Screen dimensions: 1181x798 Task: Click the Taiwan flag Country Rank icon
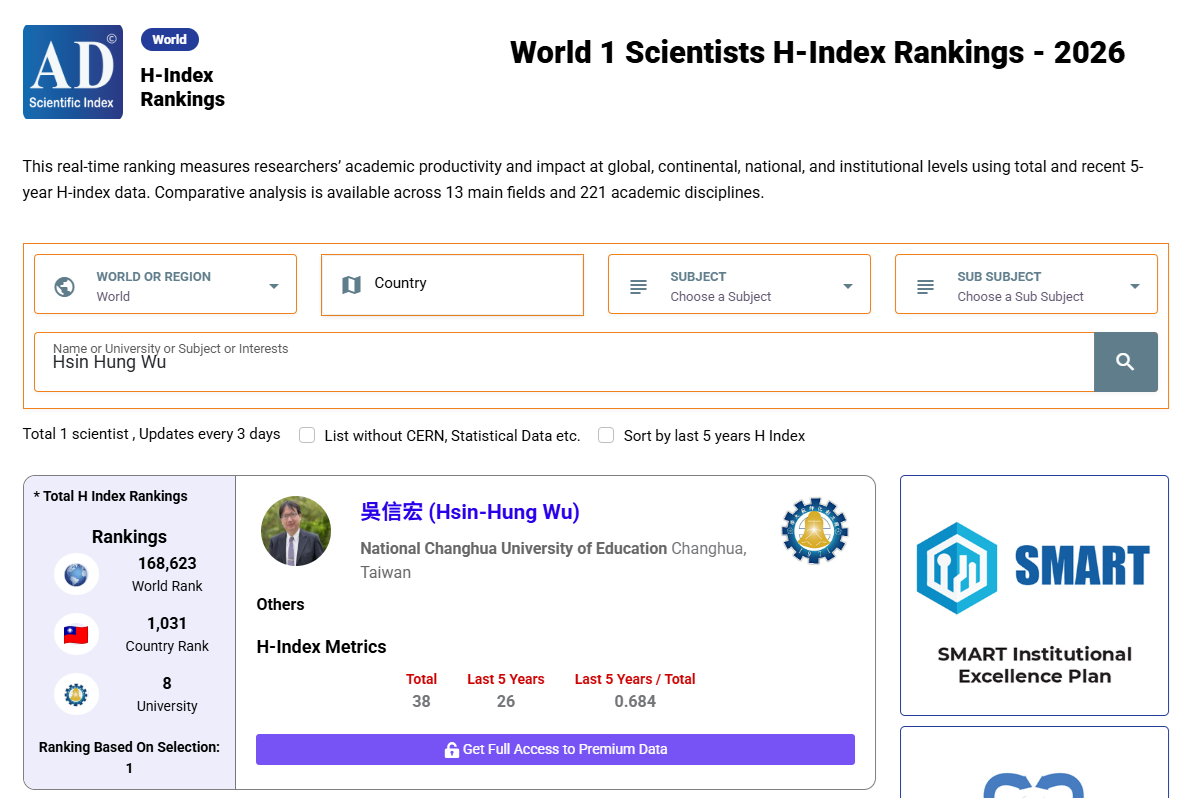pyautogui.click(x=76, y=634)
